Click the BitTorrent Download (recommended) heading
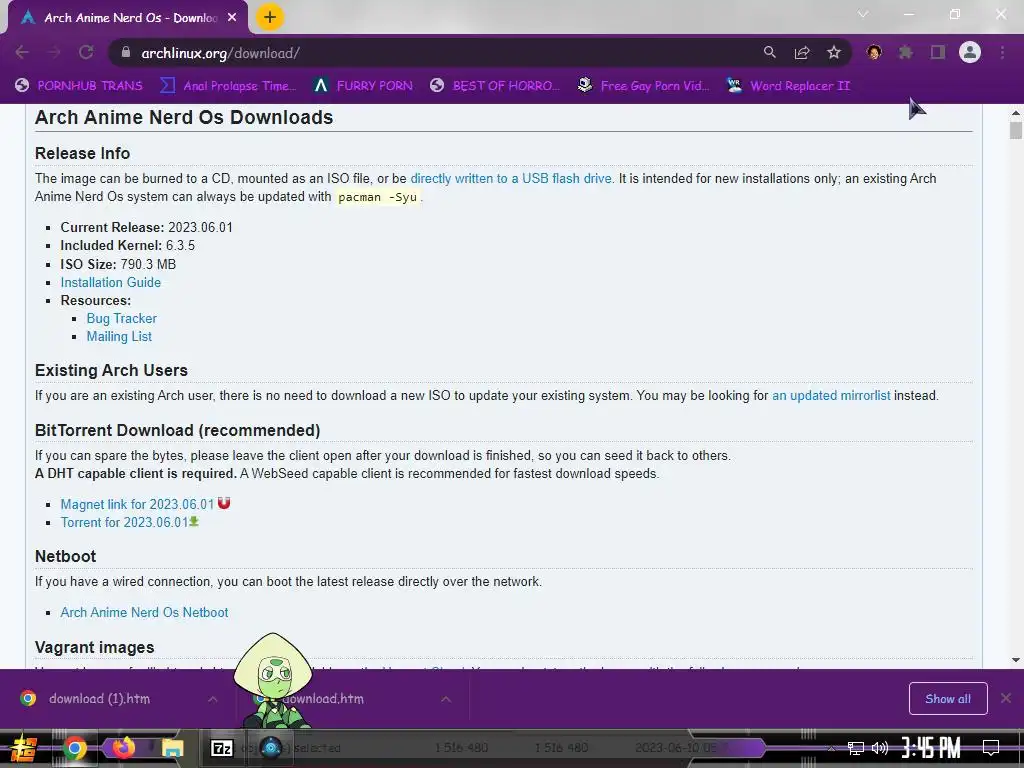The width and height of the screenshot is (1024, 768). [177, 430]
